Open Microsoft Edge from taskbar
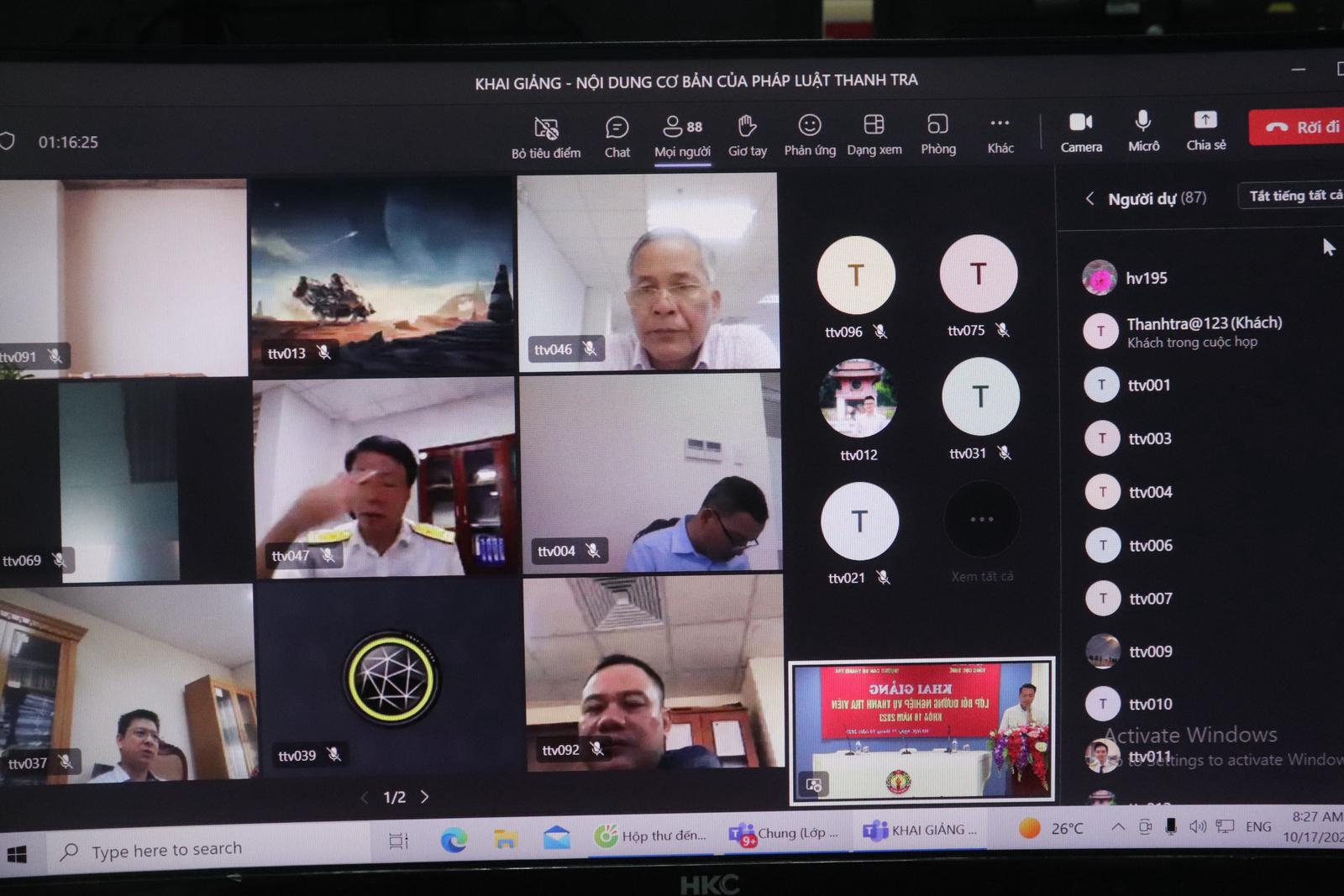Viewport: 1344px width, 896px height. 454,839
